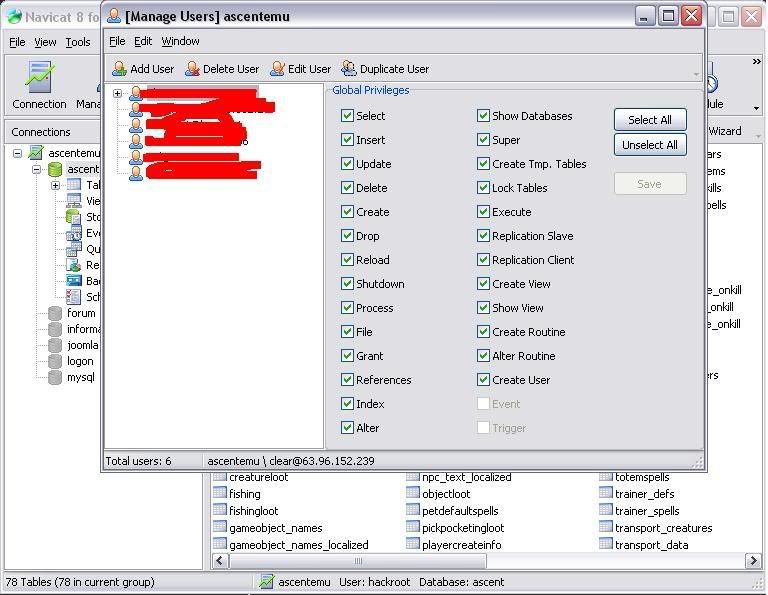Open the Tools menu in Navicat main window

[x=78, y=42]
